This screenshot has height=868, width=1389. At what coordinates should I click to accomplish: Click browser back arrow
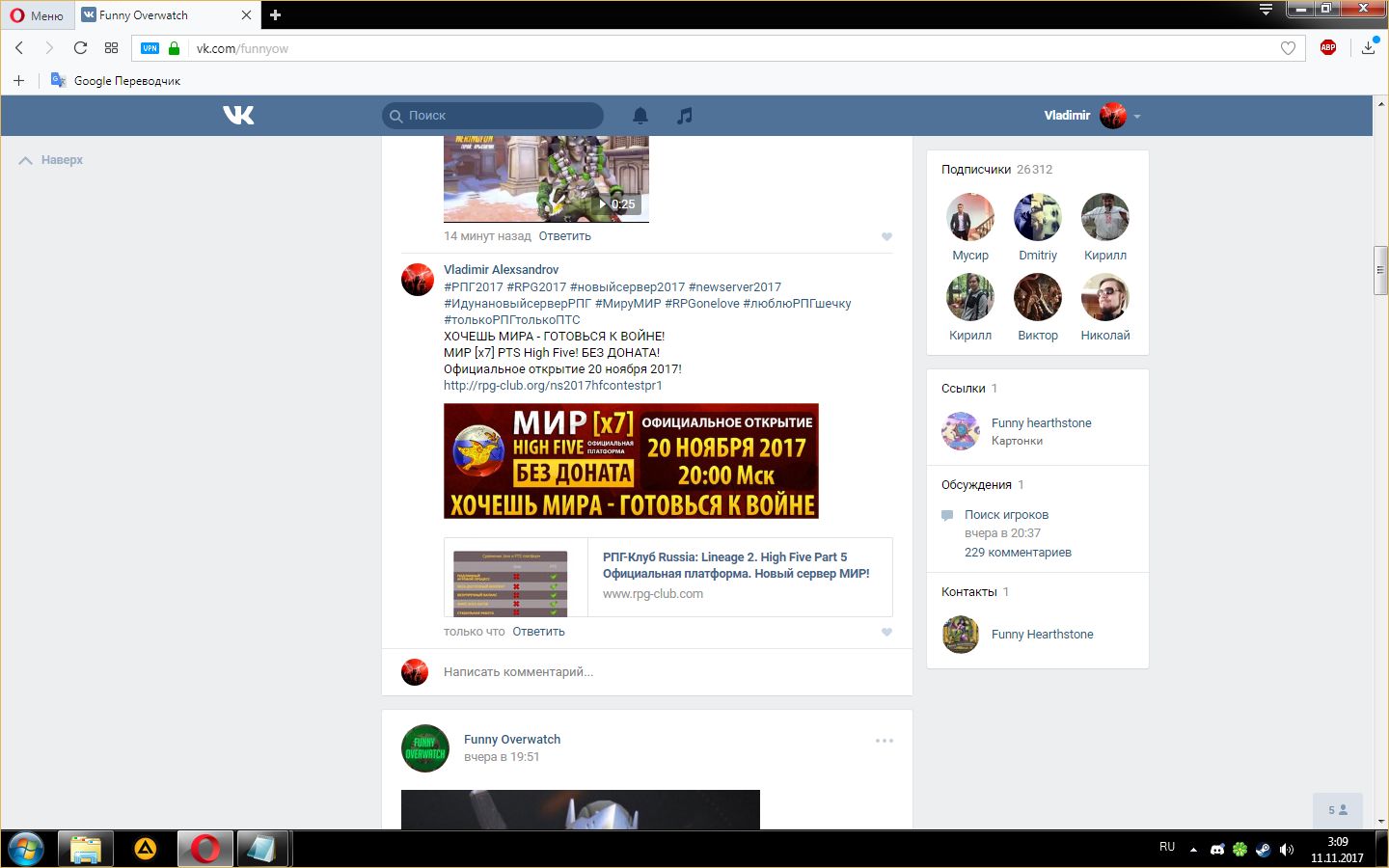click(19, 48)
